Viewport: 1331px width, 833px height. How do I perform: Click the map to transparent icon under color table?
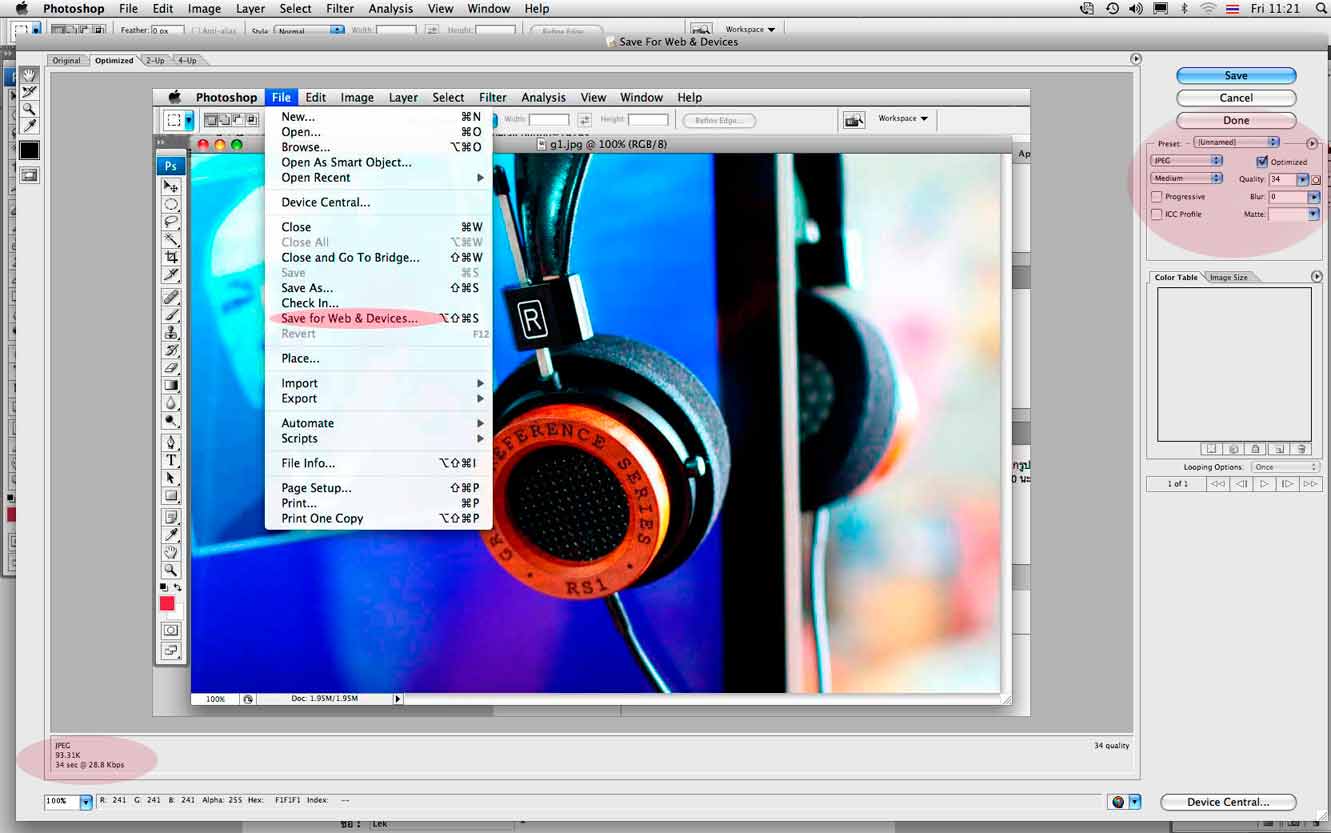[1210, 449]
